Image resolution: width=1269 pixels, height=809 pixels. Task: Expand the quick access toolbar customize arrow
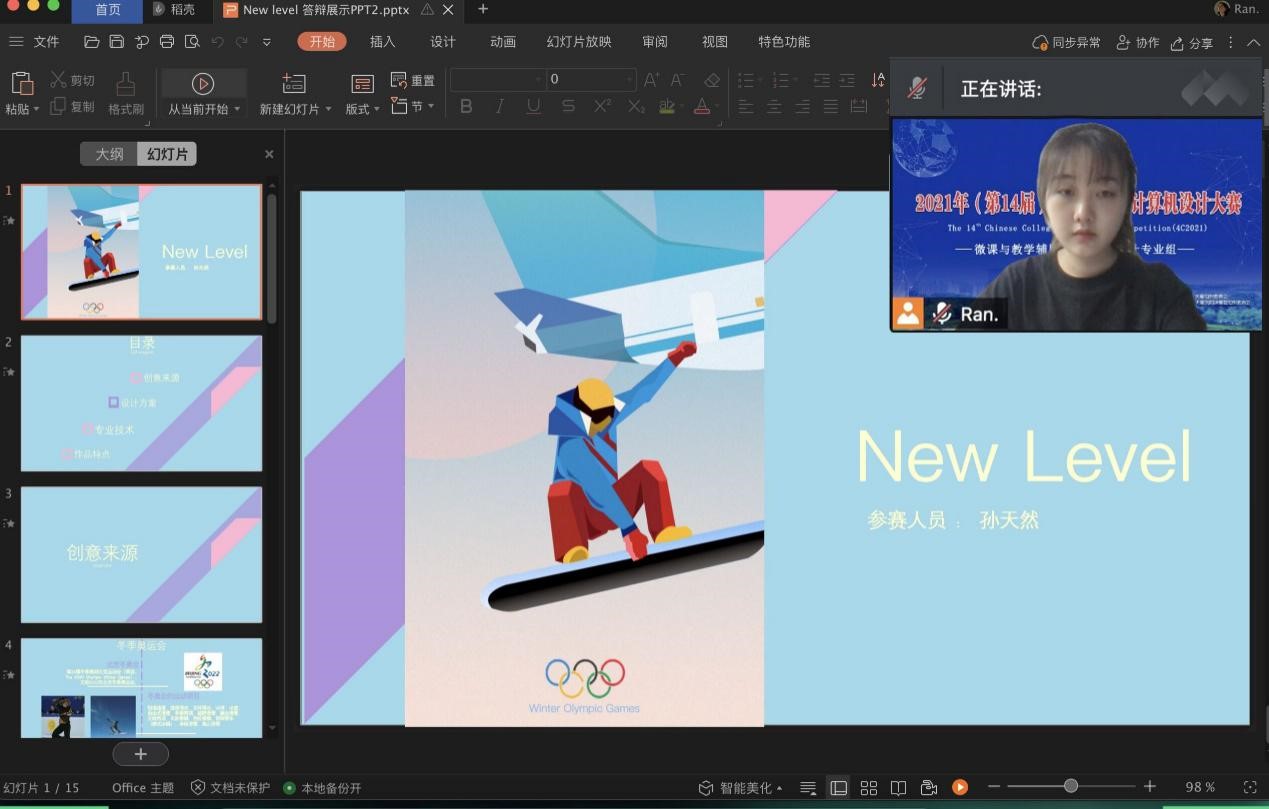266,42
